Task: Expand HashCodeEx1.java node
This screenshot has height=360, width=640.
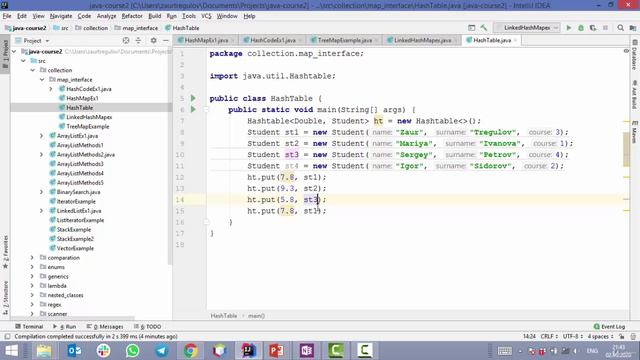Action: coord(51,89)
